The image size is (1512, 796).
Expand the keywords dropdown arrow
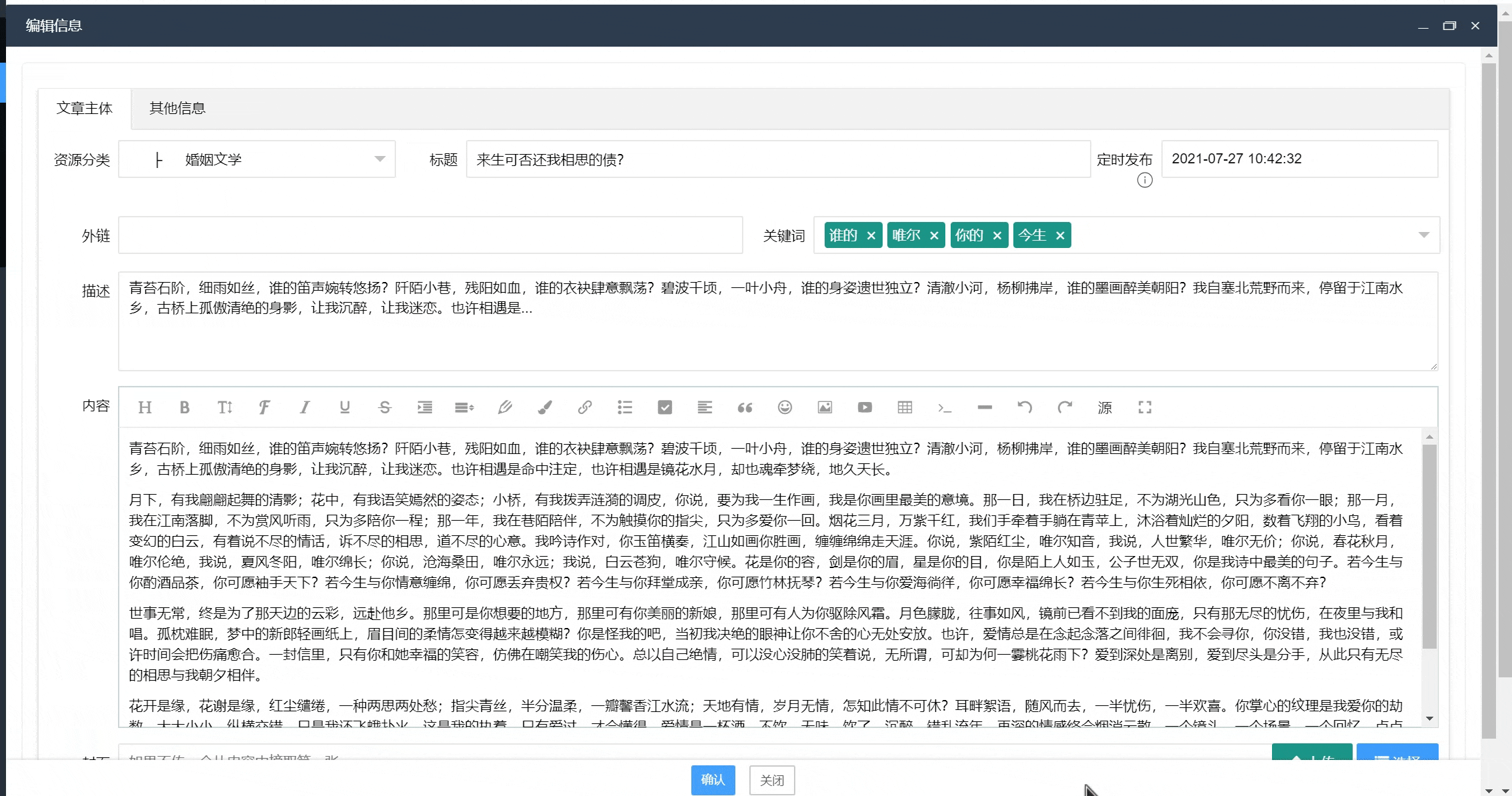coord(1425,235)
